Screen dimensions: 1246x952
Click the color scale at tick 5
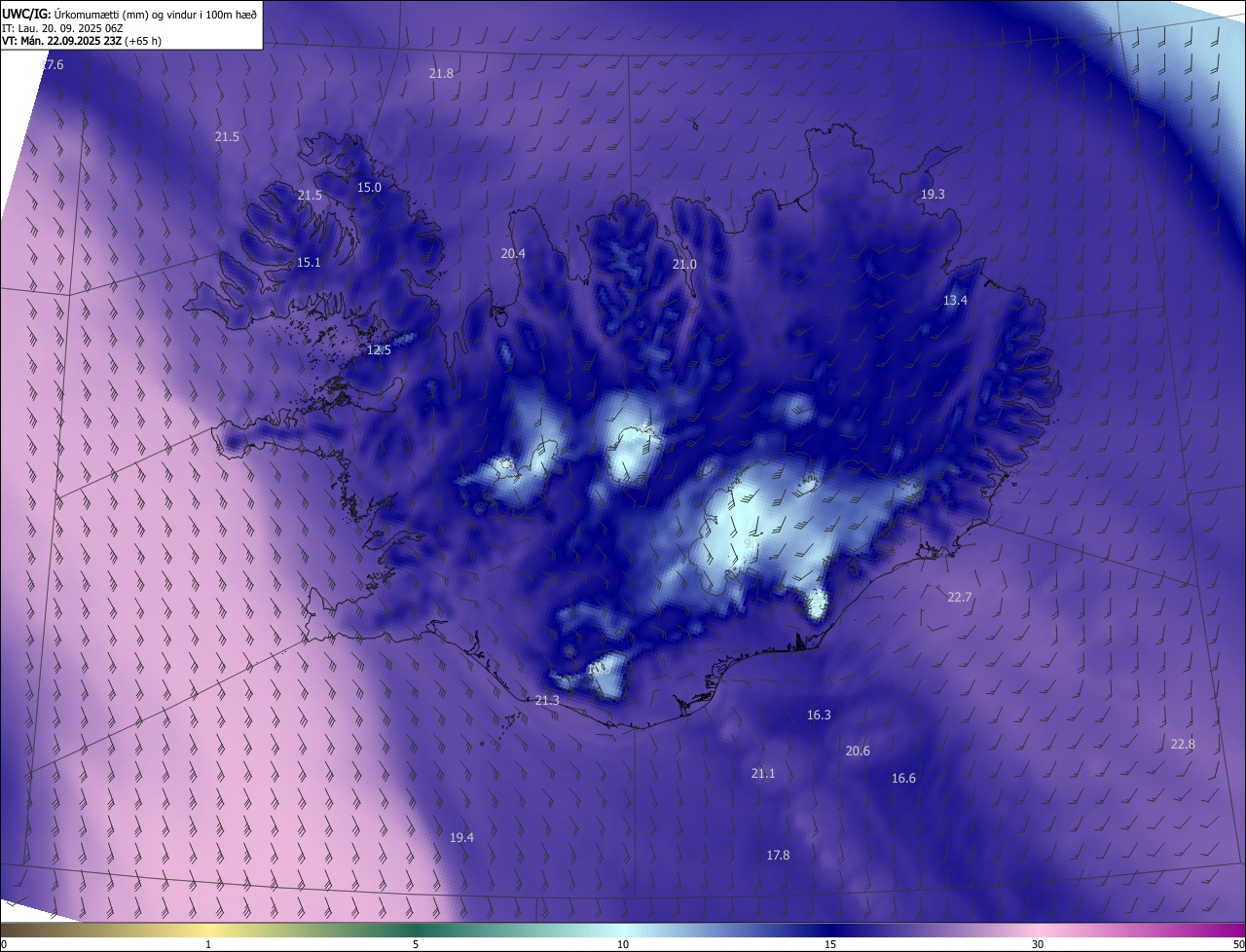pos(416,945)
